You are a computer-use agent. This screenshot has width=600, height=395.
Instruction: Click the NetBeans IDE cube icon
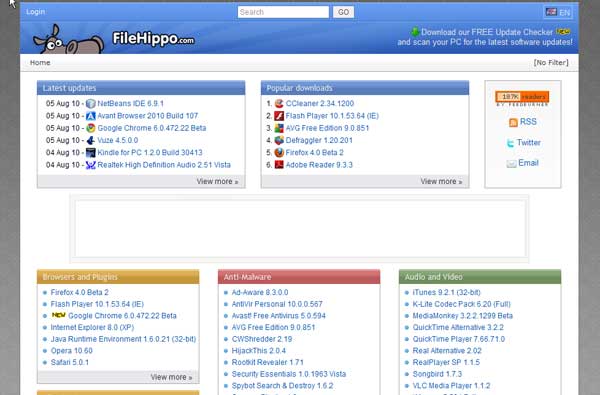(x=91, y=104)
